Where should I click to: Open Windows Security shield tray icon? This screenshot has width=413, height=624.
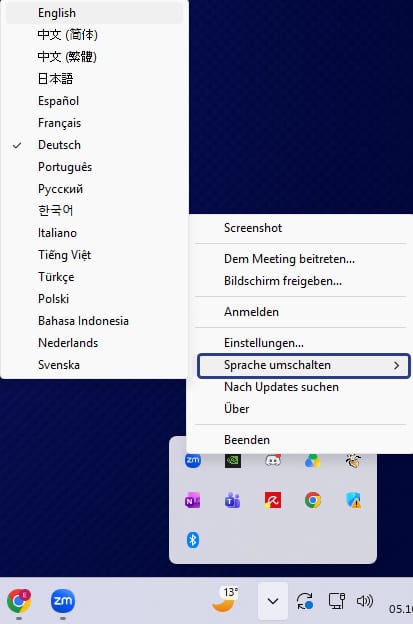point(353,501)
